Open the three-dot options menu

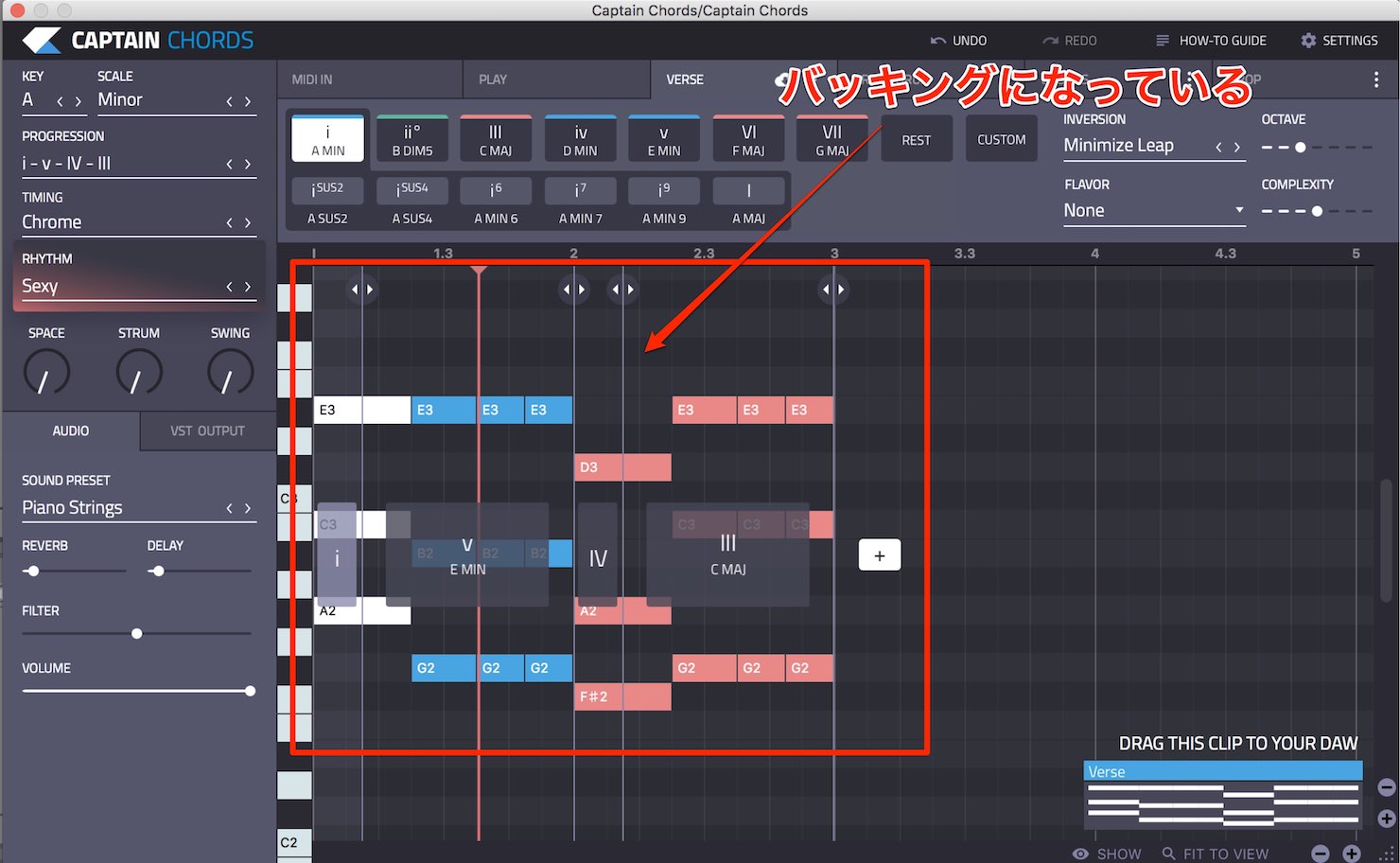pos(1375,80)
